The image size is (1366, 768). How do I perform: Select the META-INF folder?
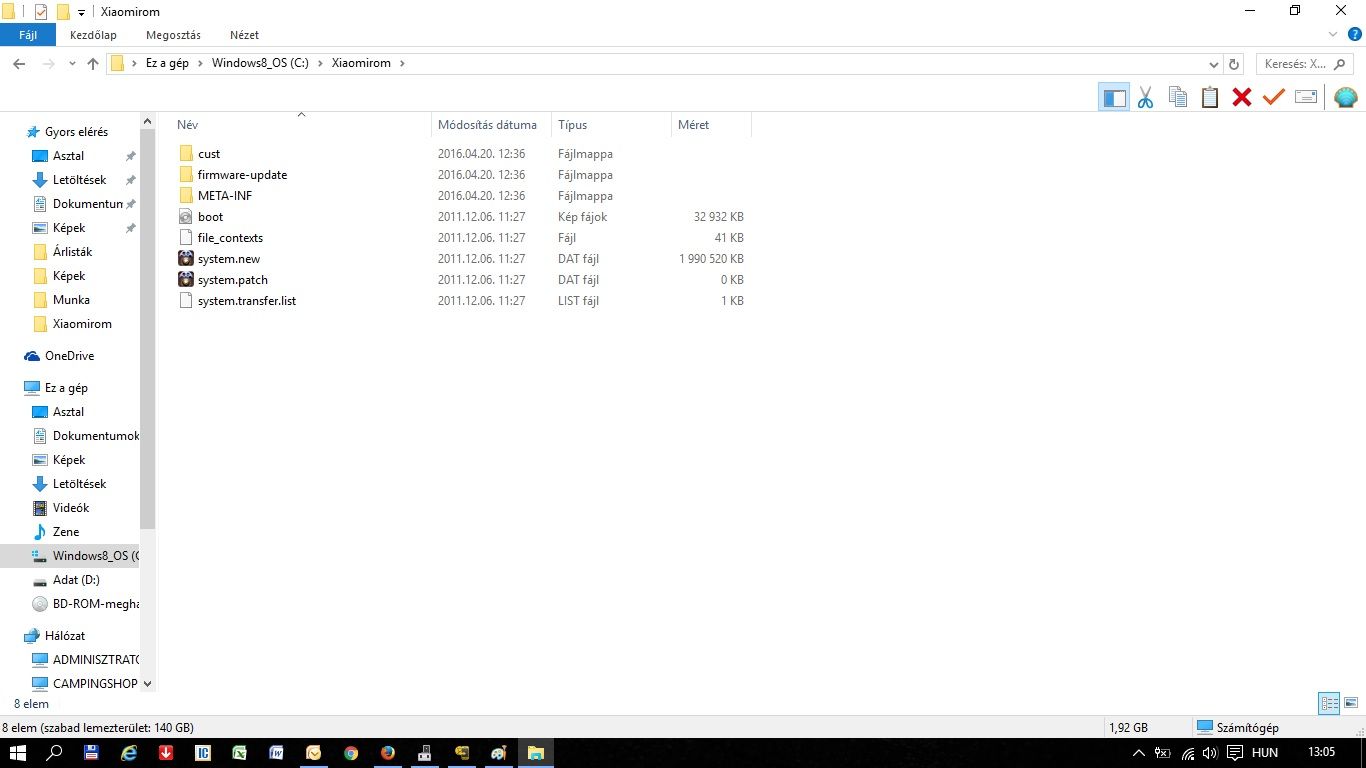(x=225, y=196)
